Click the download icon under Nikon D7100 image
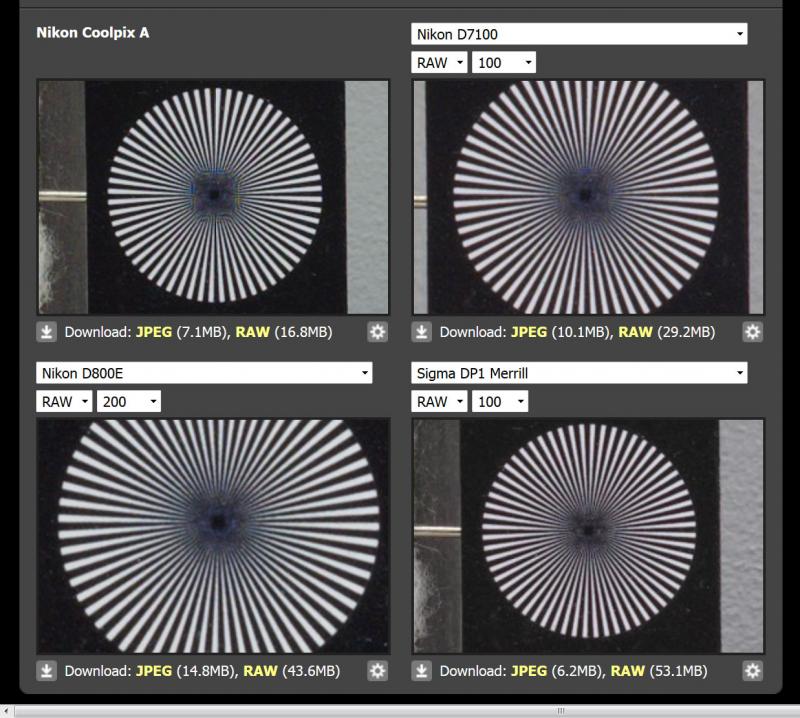Image resolution: width=800 pixels, height=718 pixels. click(x=421, y=332)
